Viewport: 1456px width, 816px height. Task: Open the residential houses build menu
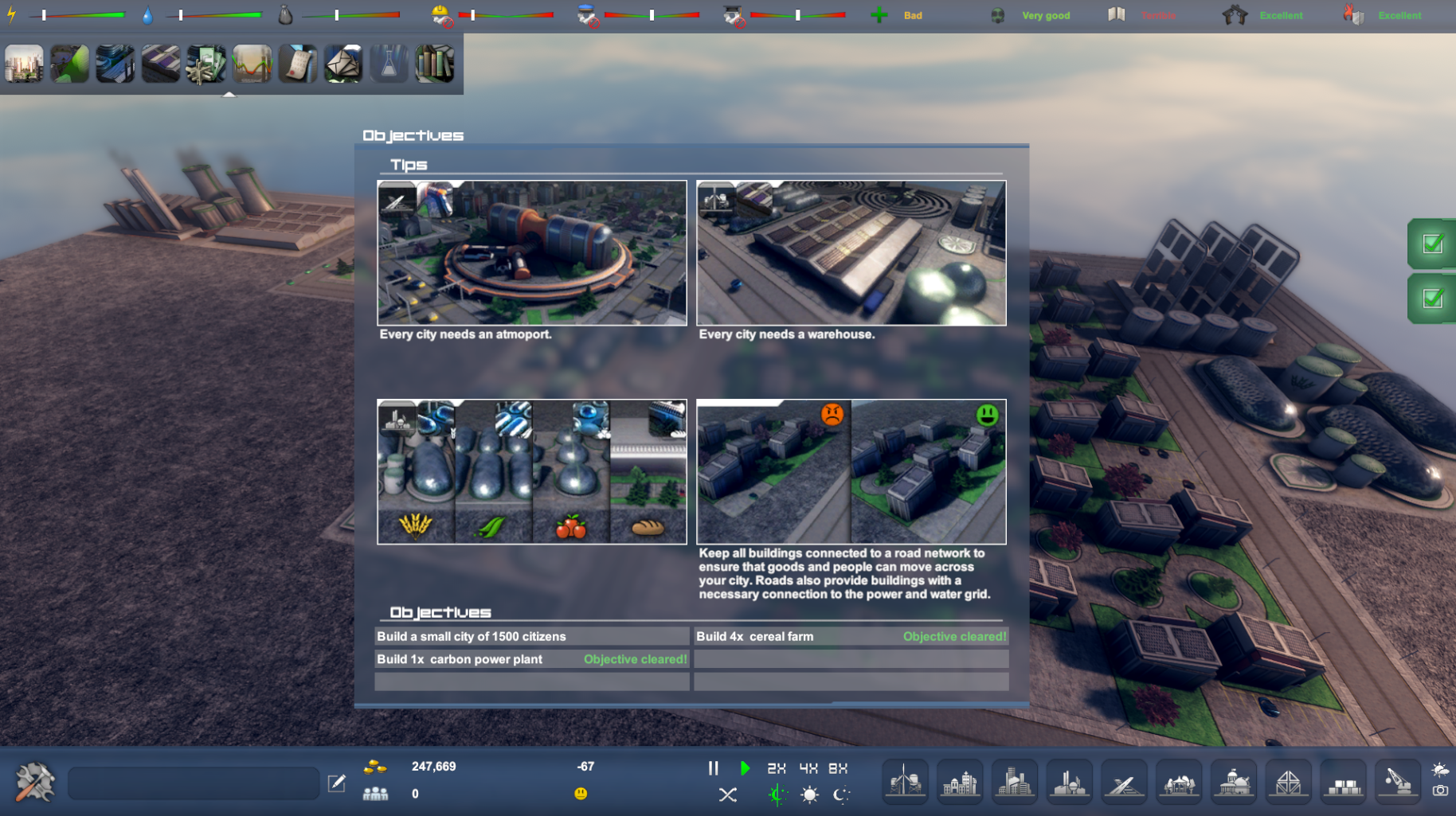(961, 782)
